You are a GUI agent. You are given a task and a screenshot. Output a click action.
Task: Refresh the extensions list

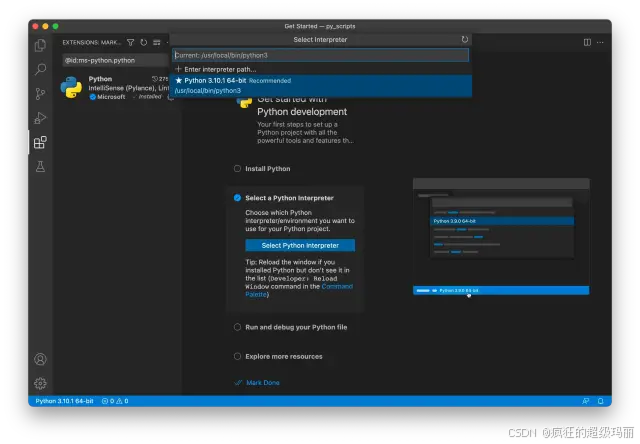click(144, 42)
